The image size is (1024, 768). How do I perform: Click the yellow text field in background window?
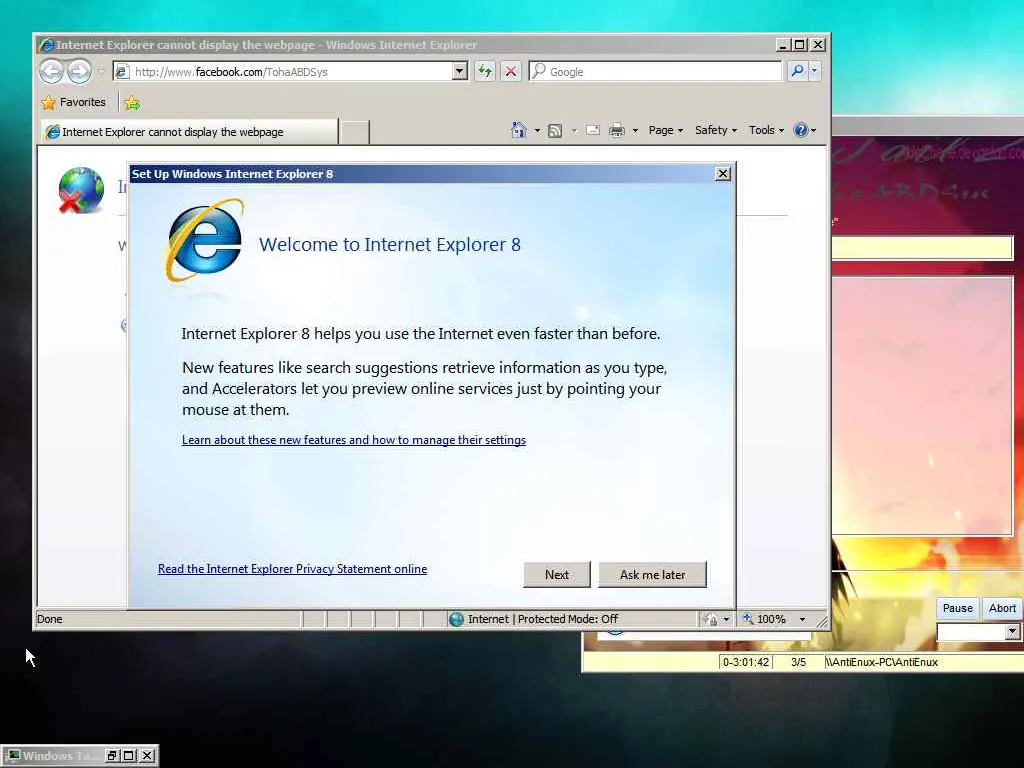pos(922,248)
